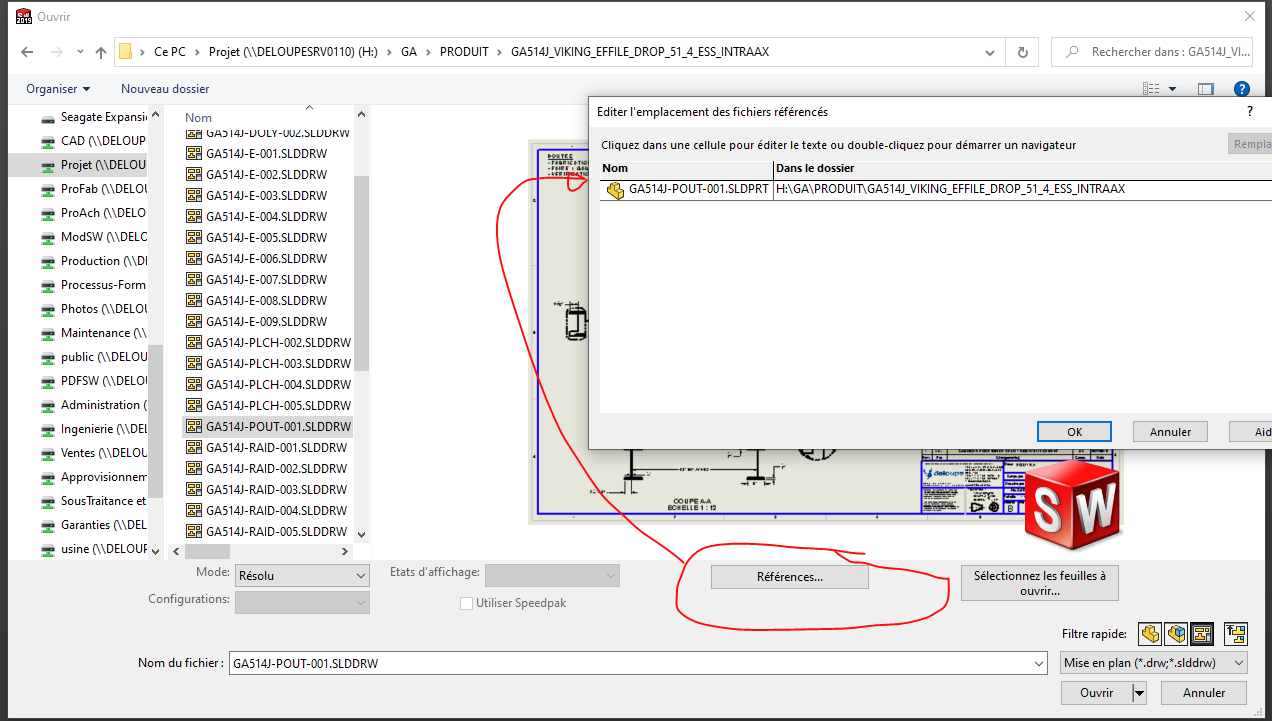Toggle the drawings quick filter icon
This screenshot has height=721, width=1272.
coord(1201,633)
